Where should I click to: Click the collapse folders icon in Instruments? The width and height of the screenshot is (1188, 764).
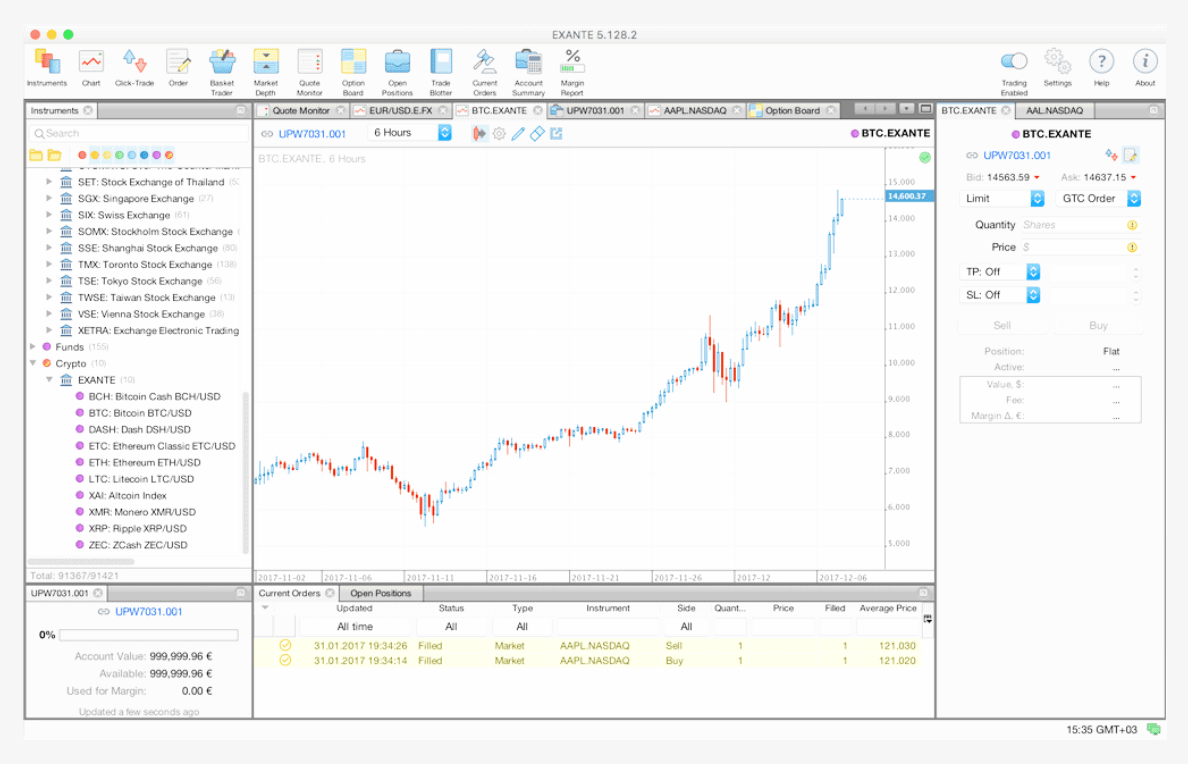tap(36, 155)
